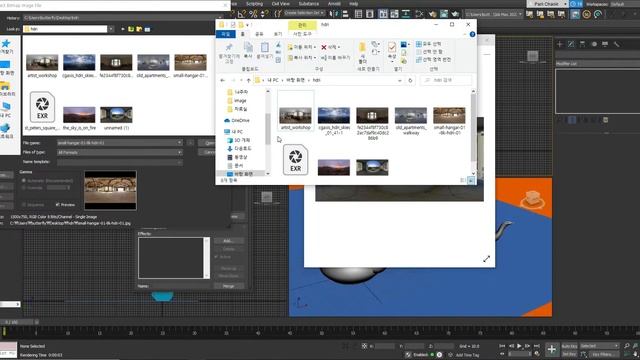Select the Align tool in 3ds Max toolbar
Screen dimensions: 640x360
pyautogui.click(x=345, y=14)
